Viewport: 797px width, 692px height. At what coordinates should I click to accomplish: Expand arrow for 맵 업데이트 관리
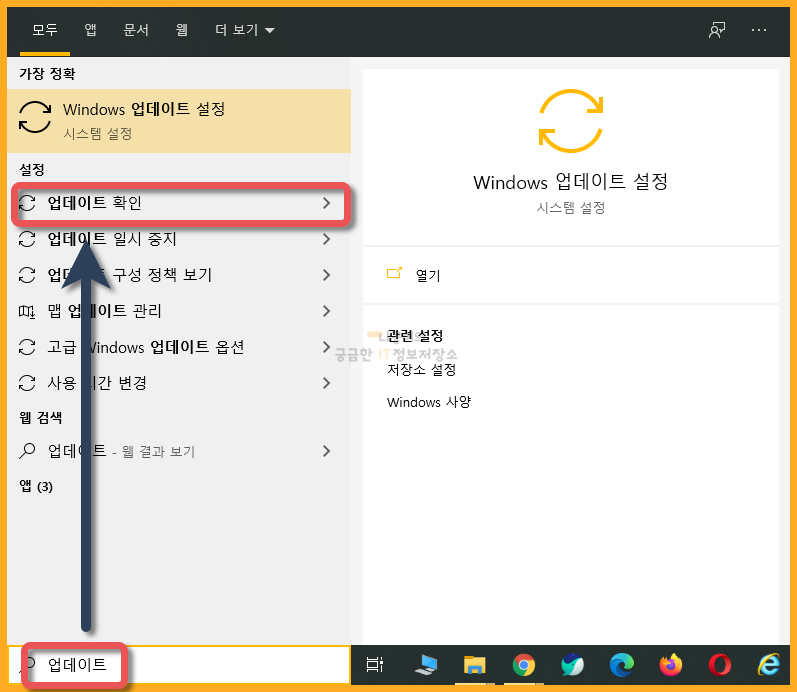[326, 311]
